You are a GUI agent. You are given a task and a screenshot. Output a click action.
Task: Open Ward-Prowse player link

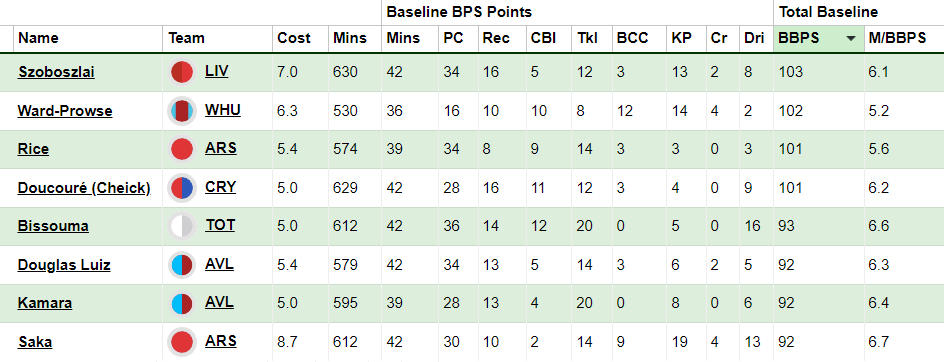point(65,111)
